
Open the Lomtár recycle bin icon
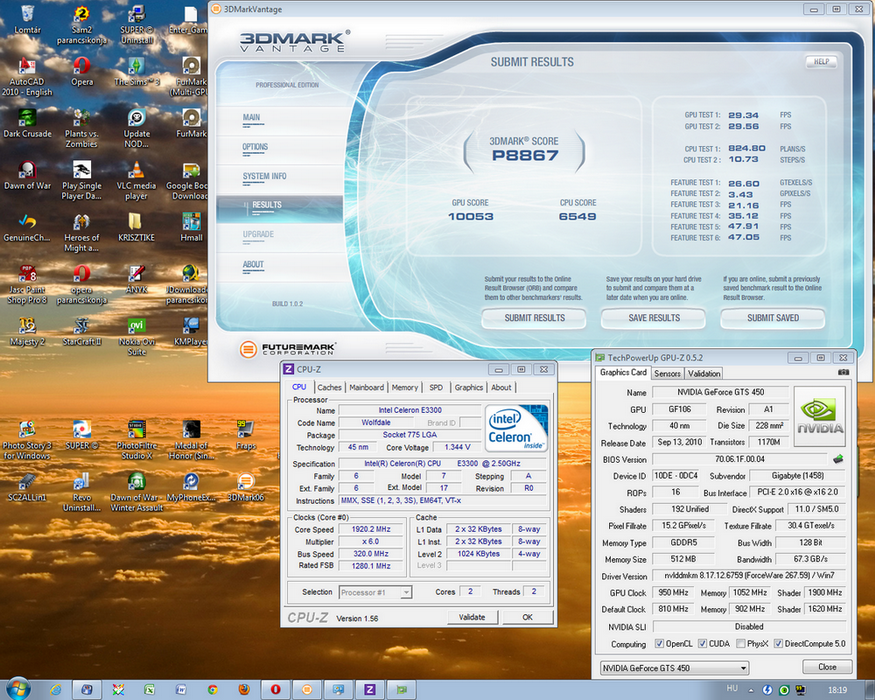pyautogui.click(x=27, y=19)
